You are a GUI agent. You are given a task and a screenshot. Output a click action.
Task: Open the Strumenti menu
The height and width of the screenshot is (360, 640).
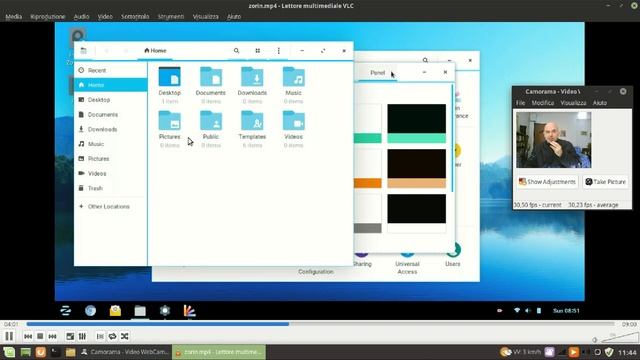(171, 17)
